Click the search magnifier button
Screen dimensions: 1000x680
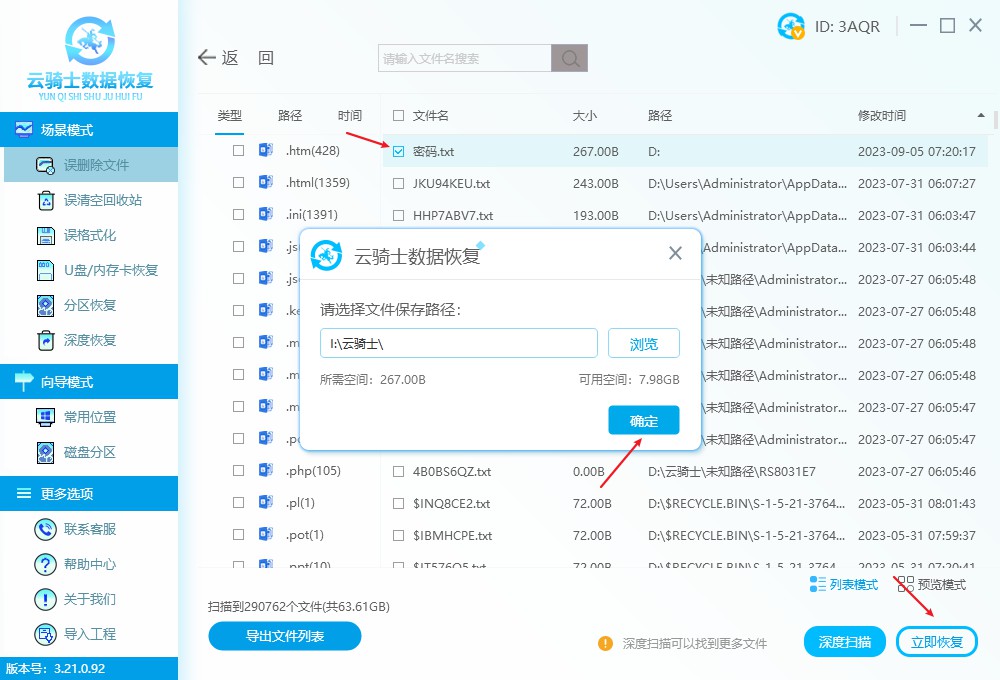(570, 59)
